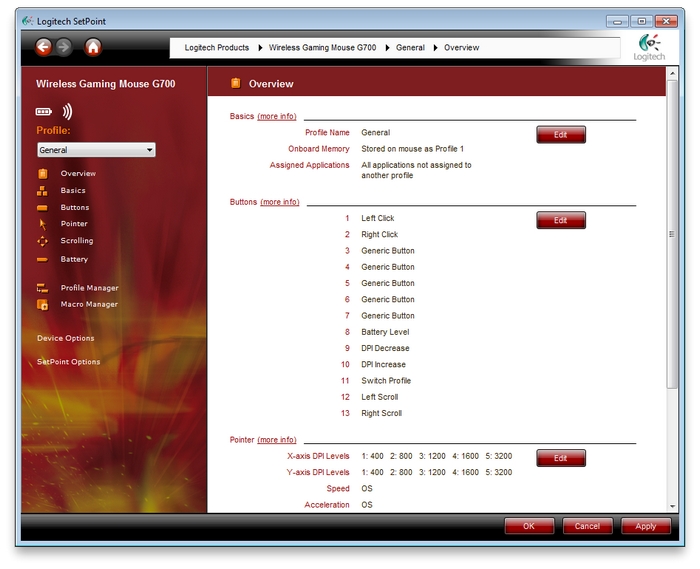This screenshot has height=569, width=700.
Task: Click the X-axis DPI Levels label
Action: [x=318, y=456]
